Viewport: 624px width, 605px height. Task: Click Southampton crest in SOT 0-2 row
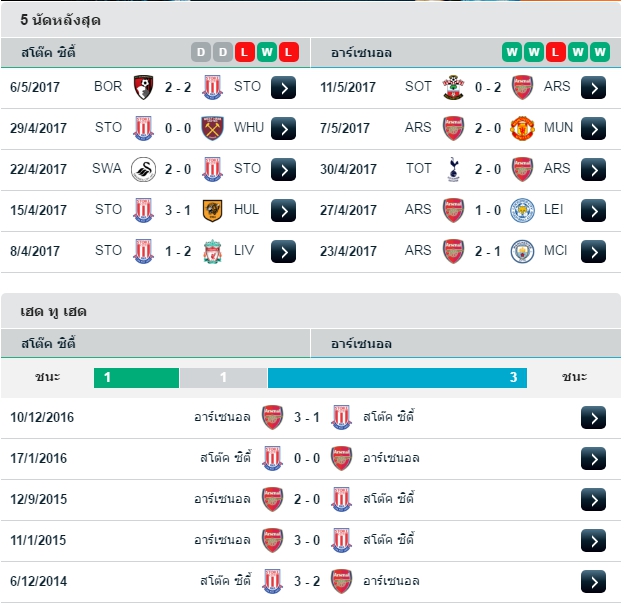point(453,87)
